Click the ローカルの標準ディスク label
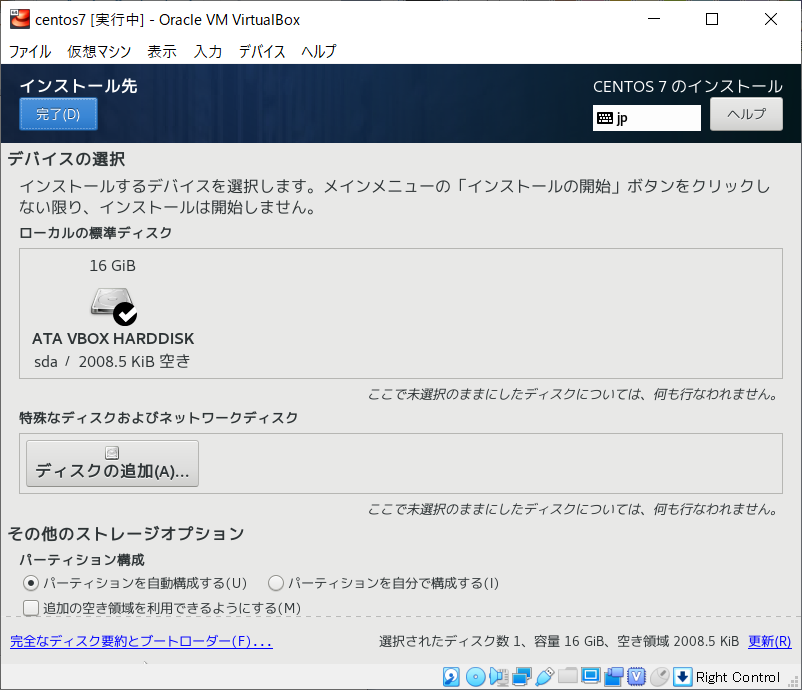 coord(96,233)
